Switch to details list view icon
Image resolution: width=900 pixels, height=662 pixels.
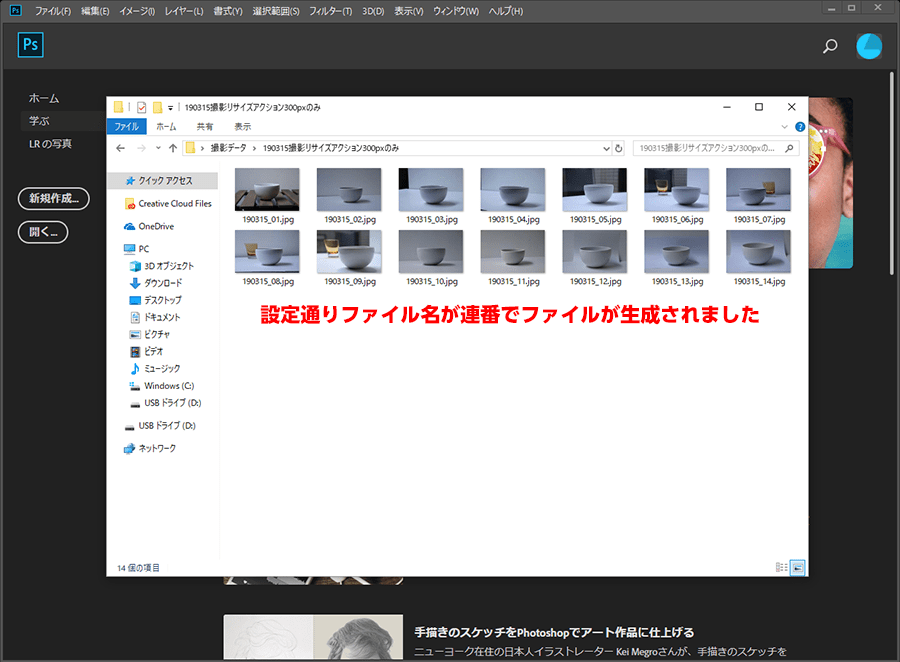pyautogui.click(x=781, y=567)
